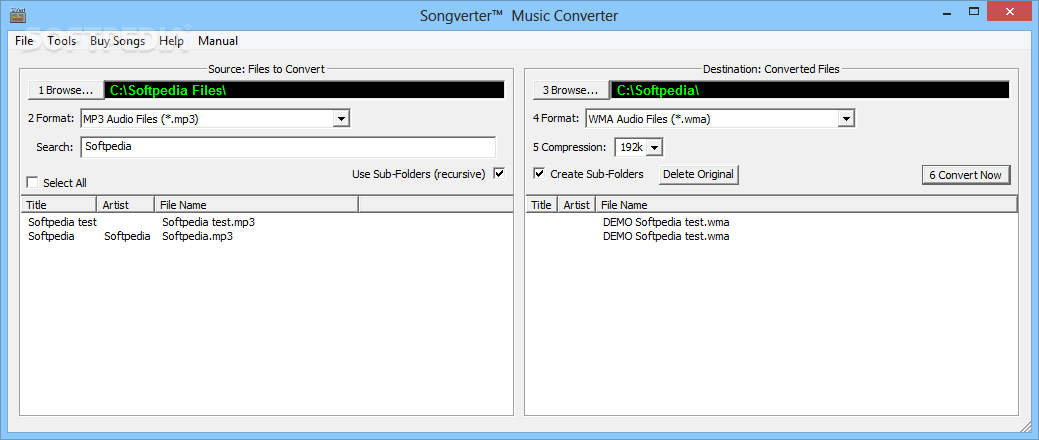Expand the source format MP3 dropdown
The image size is (1039, 440).
(x=341, y=119)
